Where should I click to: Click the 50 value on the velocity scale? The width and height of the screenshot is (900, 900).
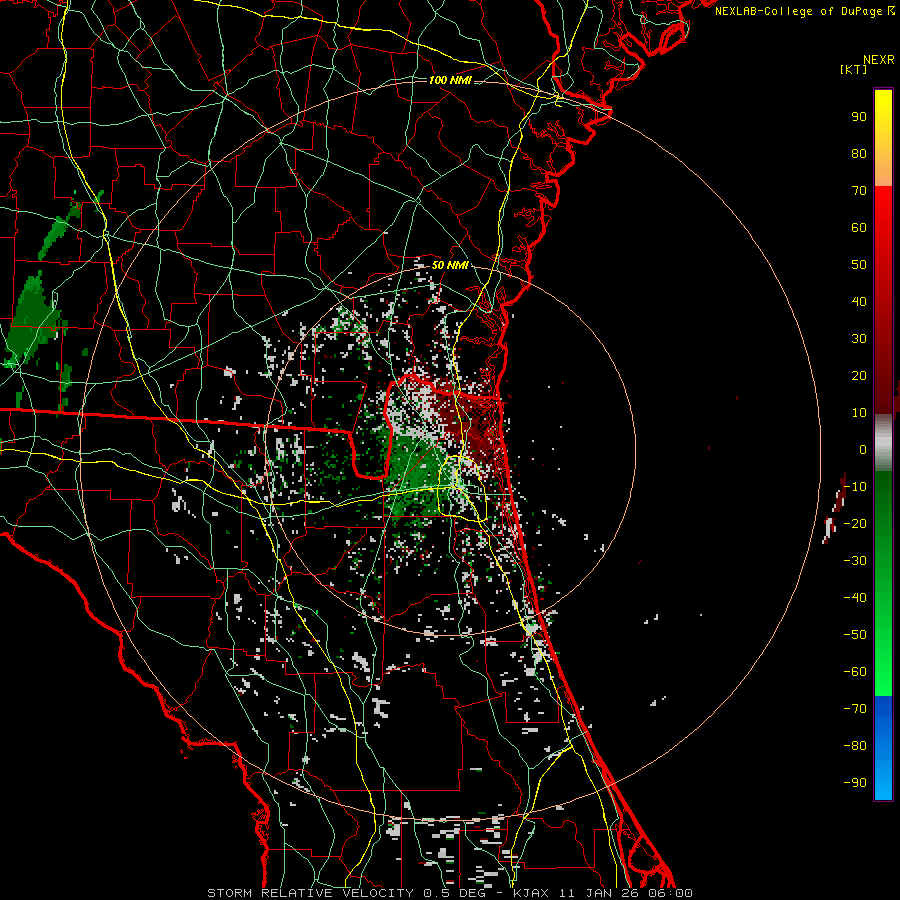point(859,265)
